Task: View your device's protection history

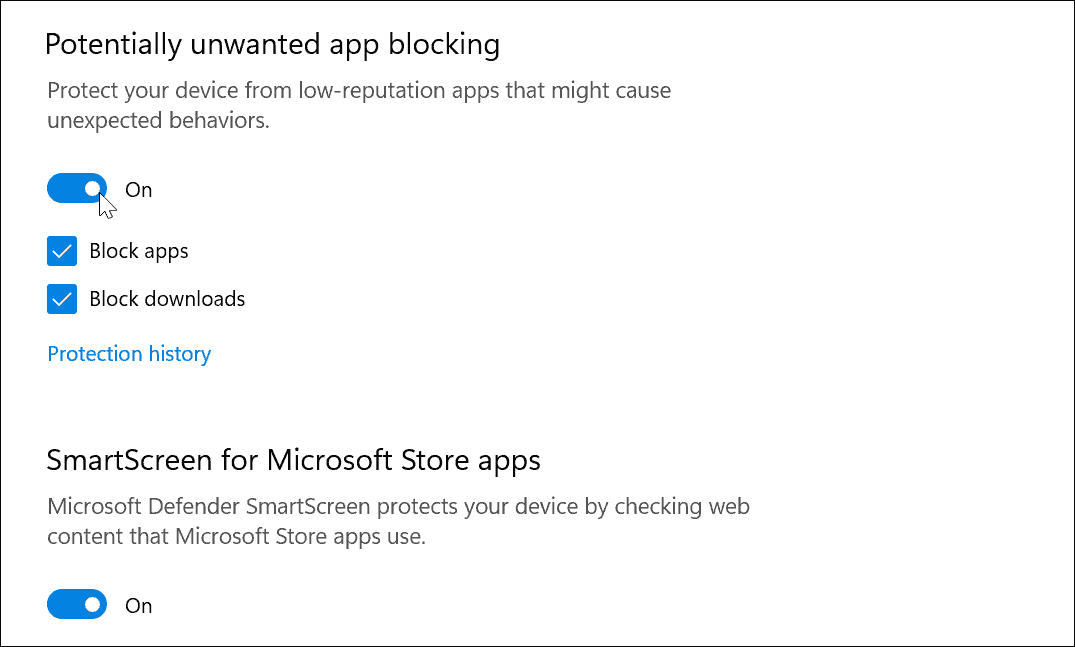Action: click(x=128, y=353)
